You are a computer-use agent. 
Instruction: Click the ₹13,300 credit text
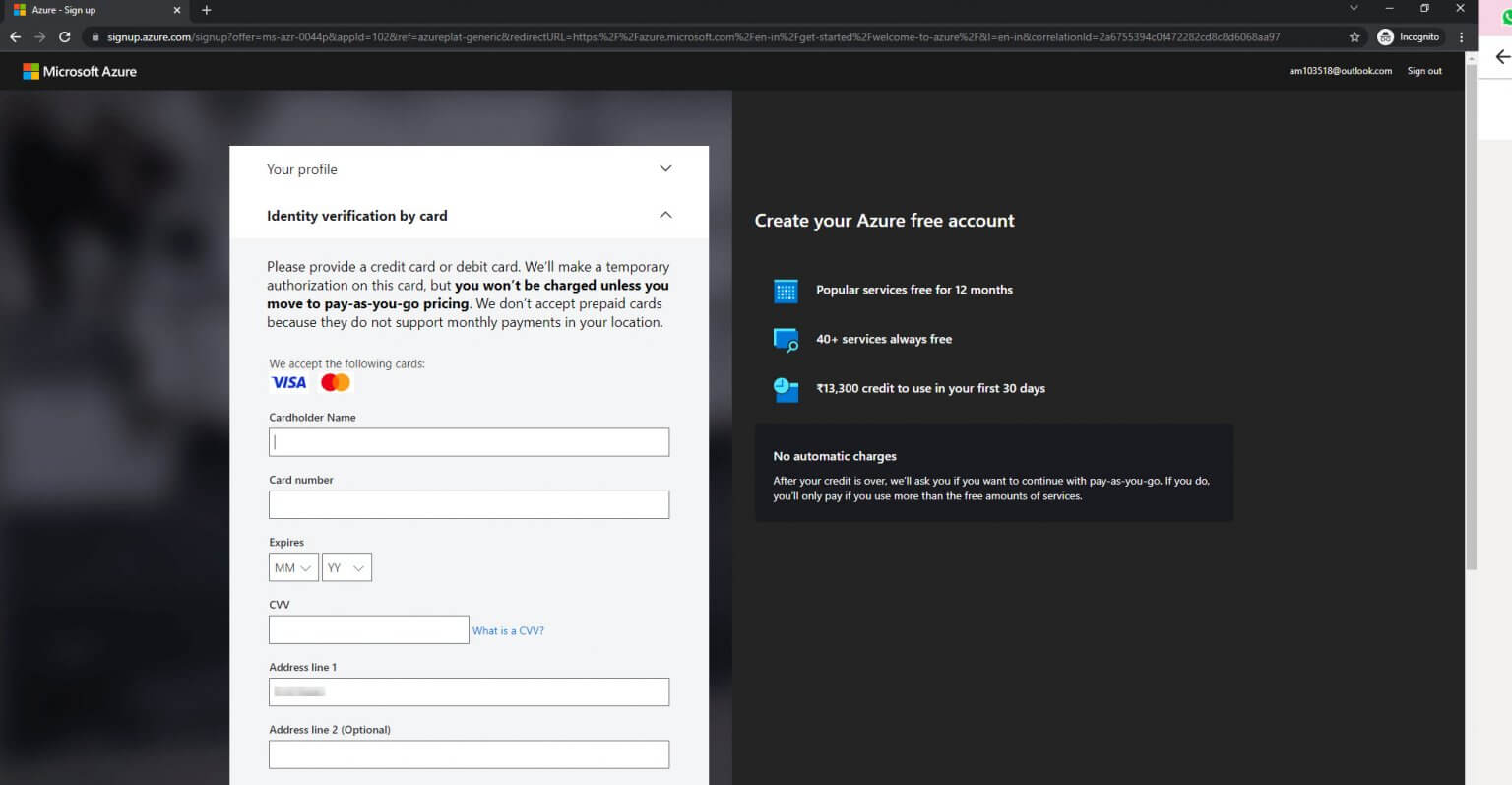[x=930, y=388]
